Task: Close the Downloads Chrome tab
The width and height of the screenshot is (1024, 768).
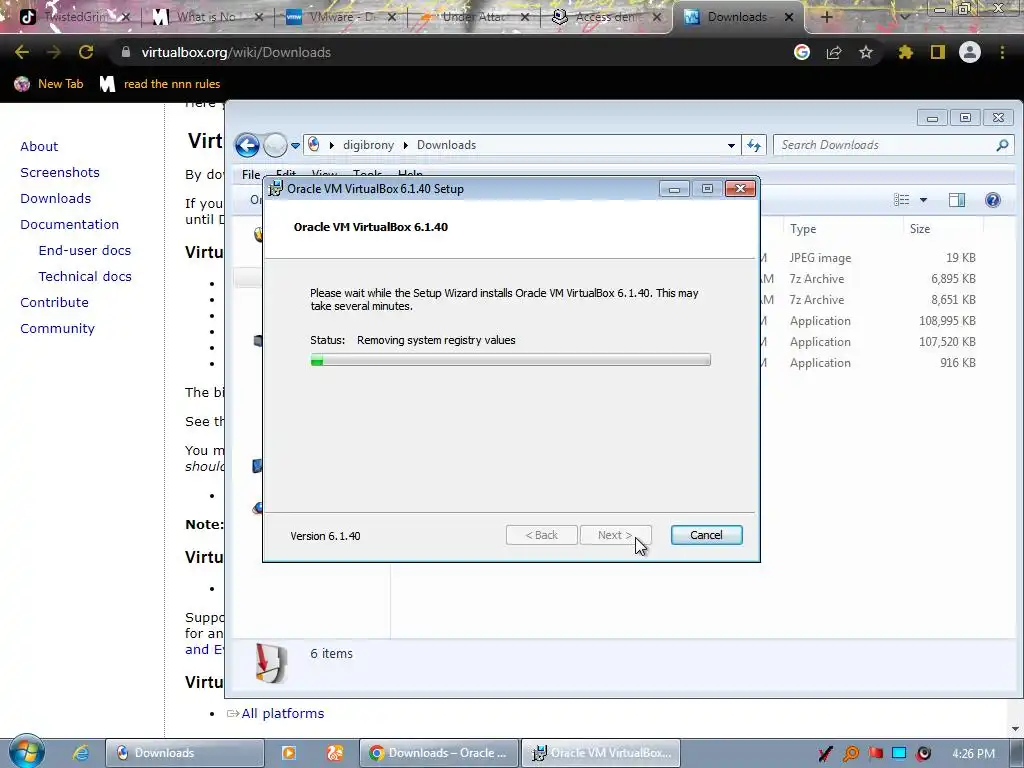Action: tap(789, 17)
